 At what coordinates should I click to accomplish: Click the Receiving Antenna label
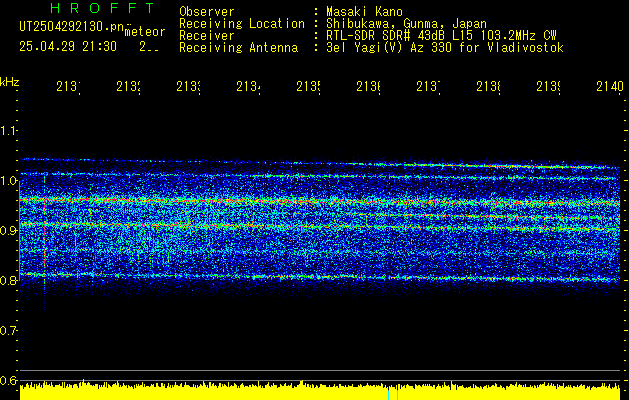(239, 48)
